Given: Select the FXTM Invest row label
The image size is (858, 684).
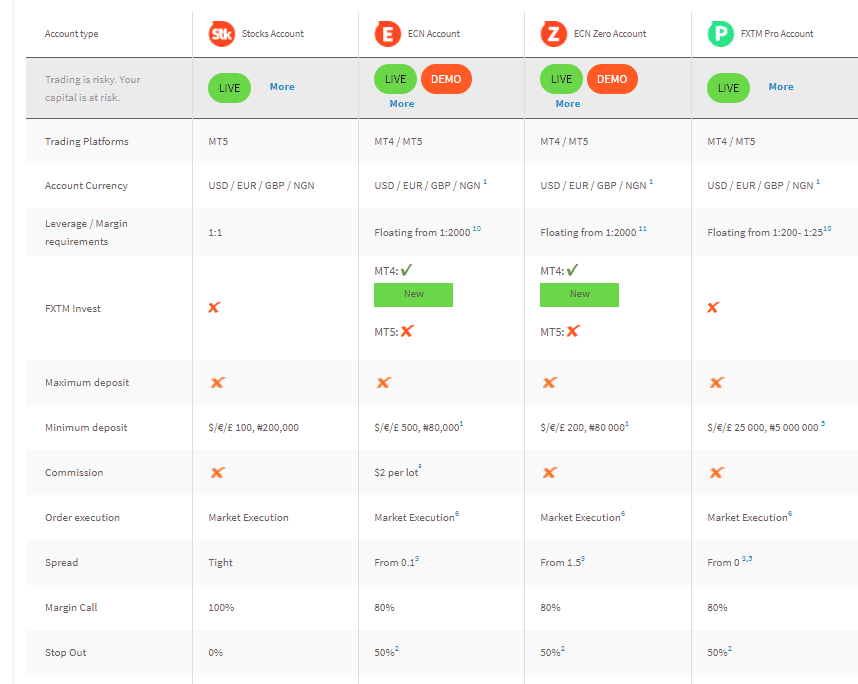Looking at the screenshot, I should tap(73, 309).
